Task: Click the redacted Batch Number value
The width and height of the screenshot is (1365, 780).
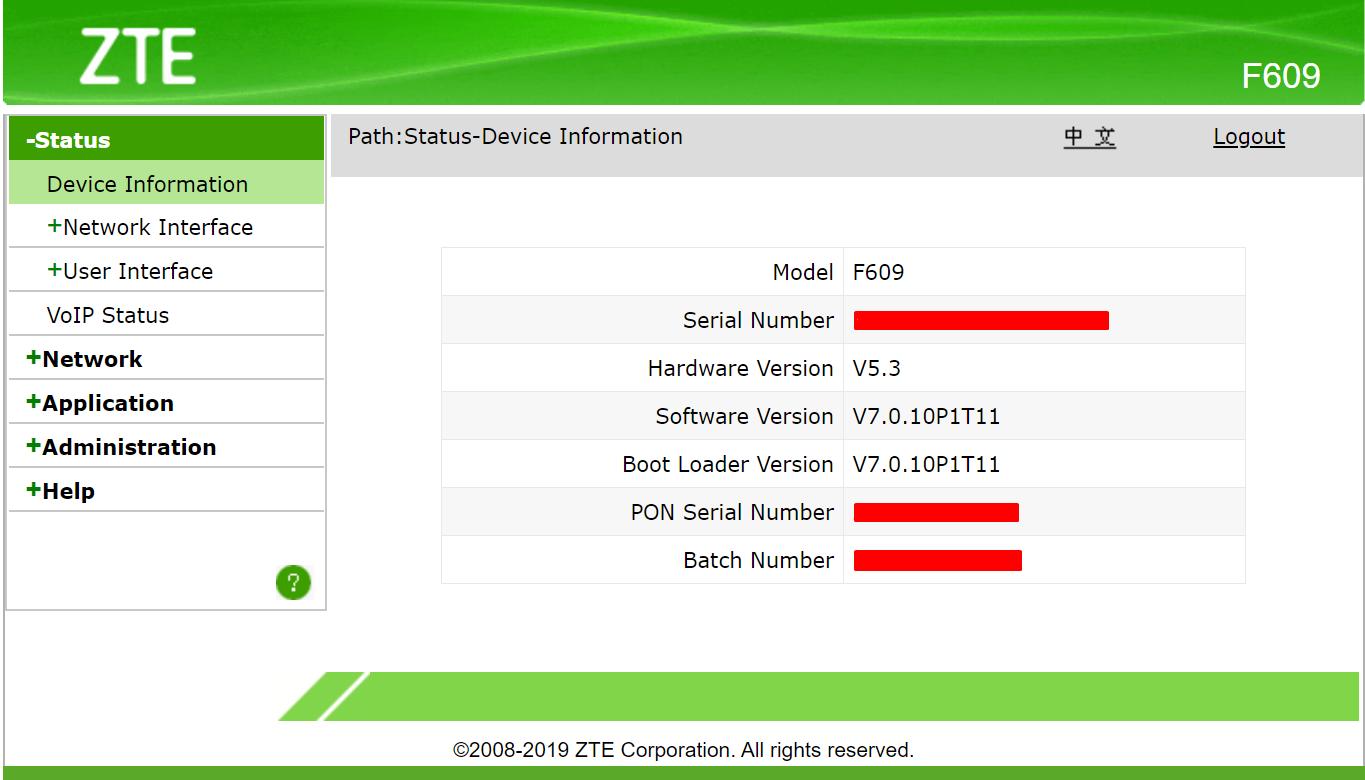Action: (938, 560)
